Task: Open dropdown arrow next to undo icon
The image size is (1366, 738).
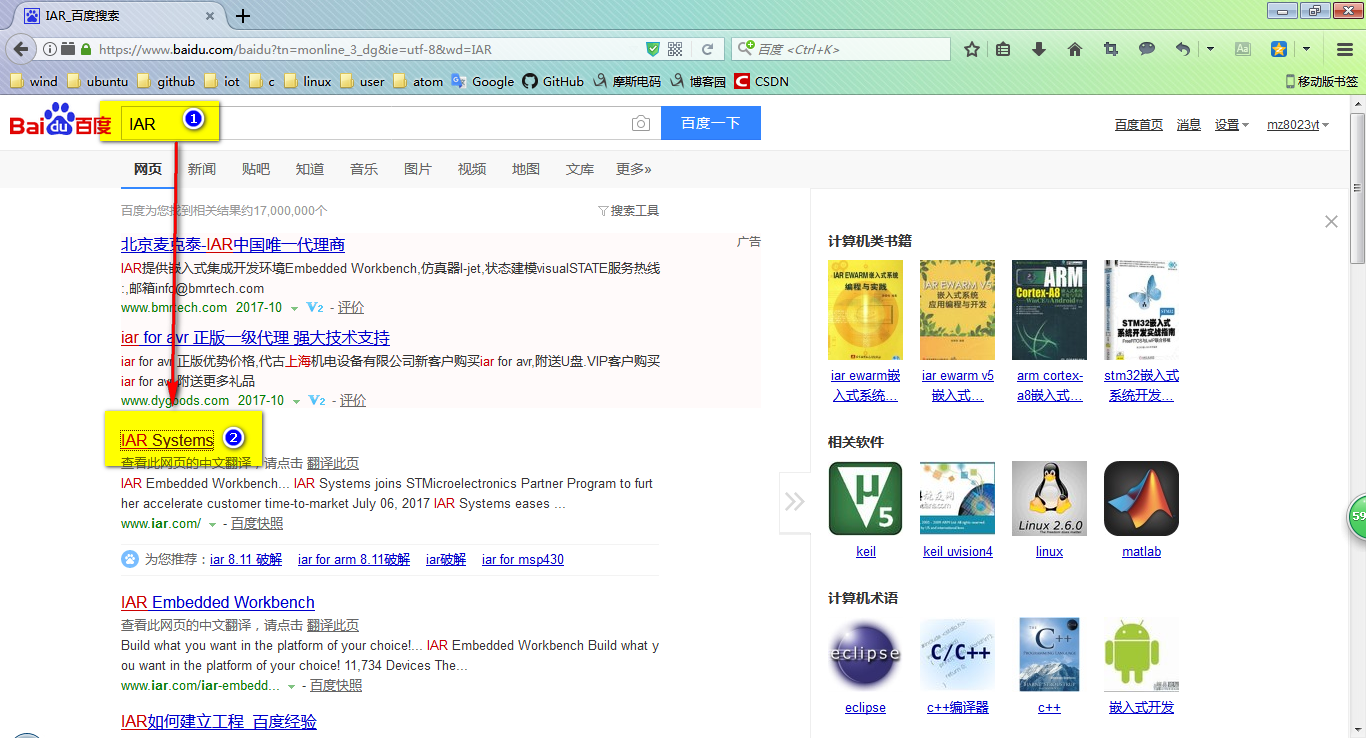Action: [x=1210, y=49]
